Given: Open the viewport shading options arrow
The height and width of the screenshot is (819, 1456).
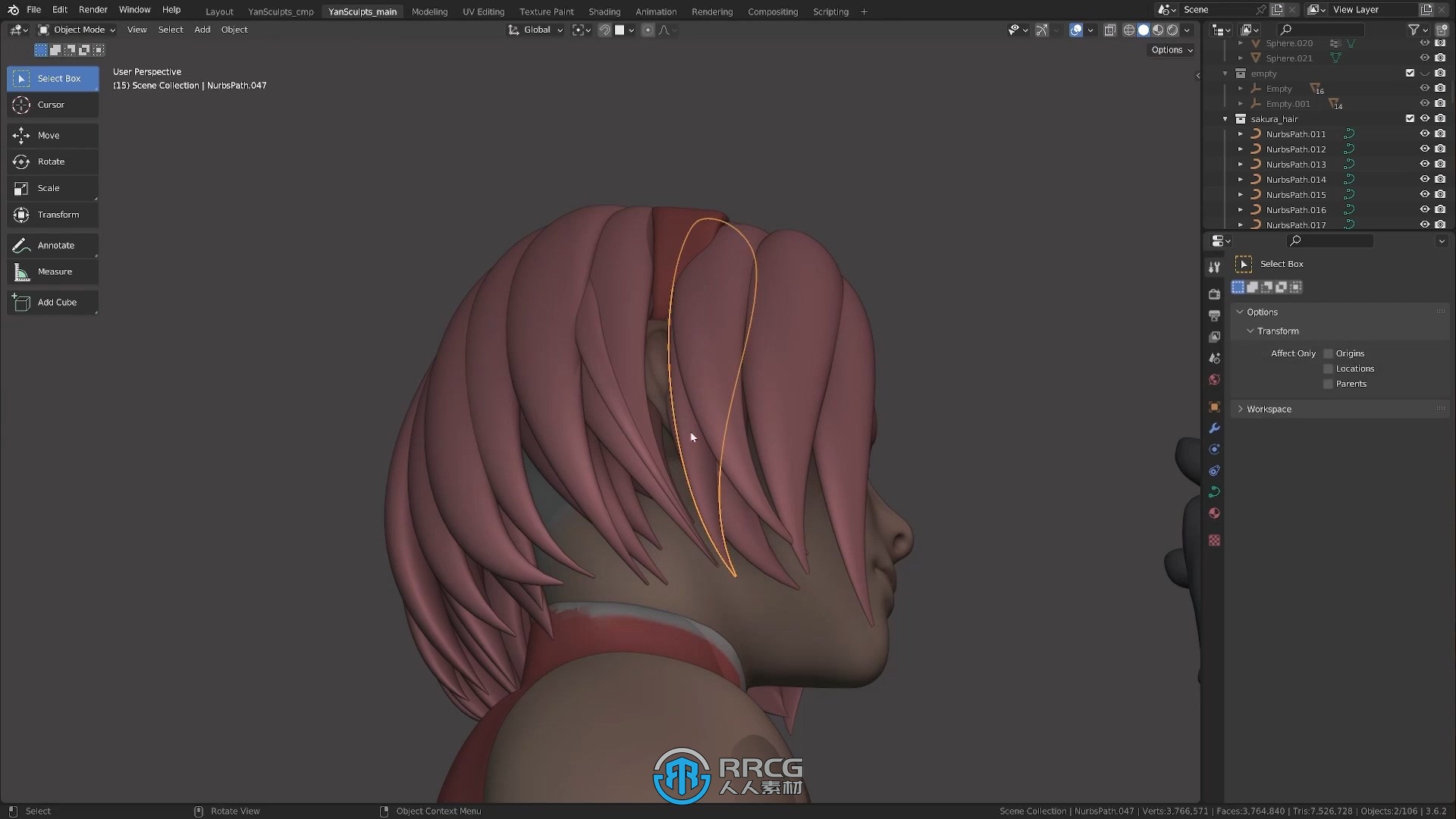Looking at the screenshot, I should tap(1188, 30).
